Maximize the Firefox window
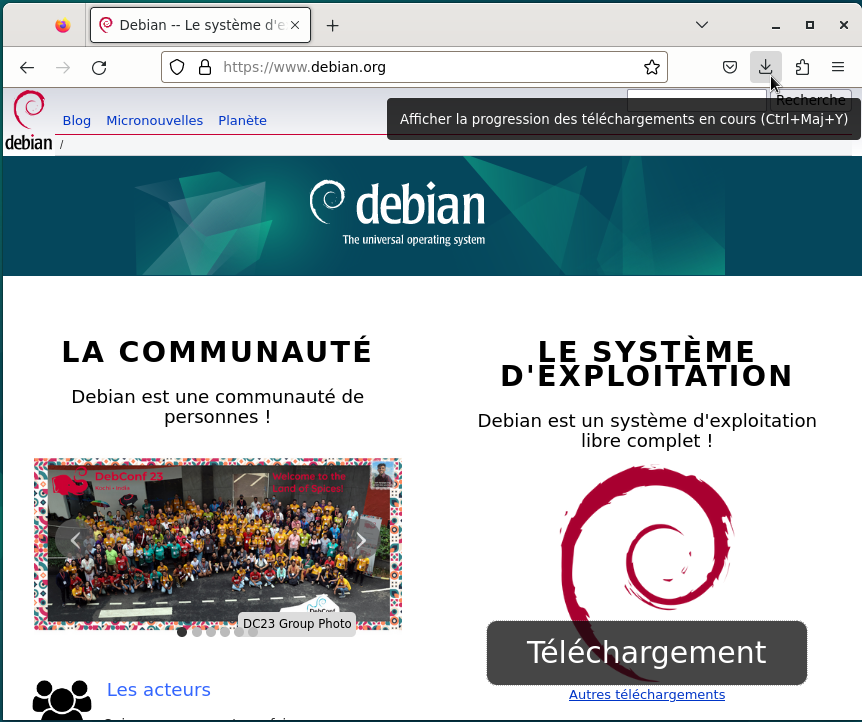862x722 pixels. tap(810, 25)
